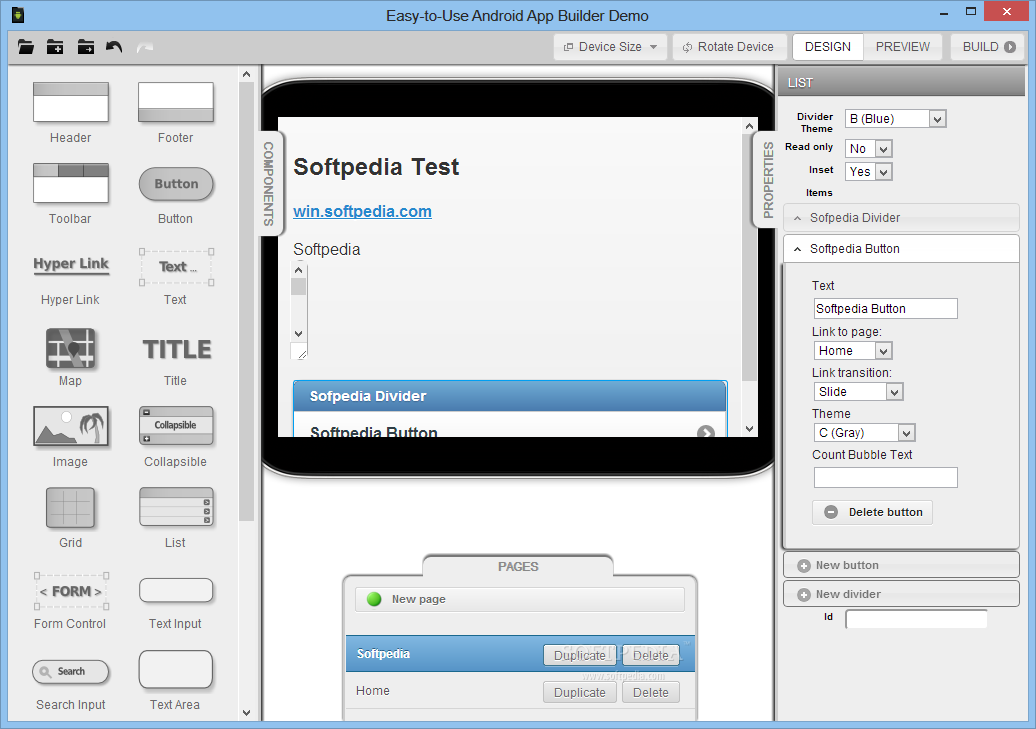1036x729 pixels.
Task: Click the save project folder icon
Action: (85, 47)
